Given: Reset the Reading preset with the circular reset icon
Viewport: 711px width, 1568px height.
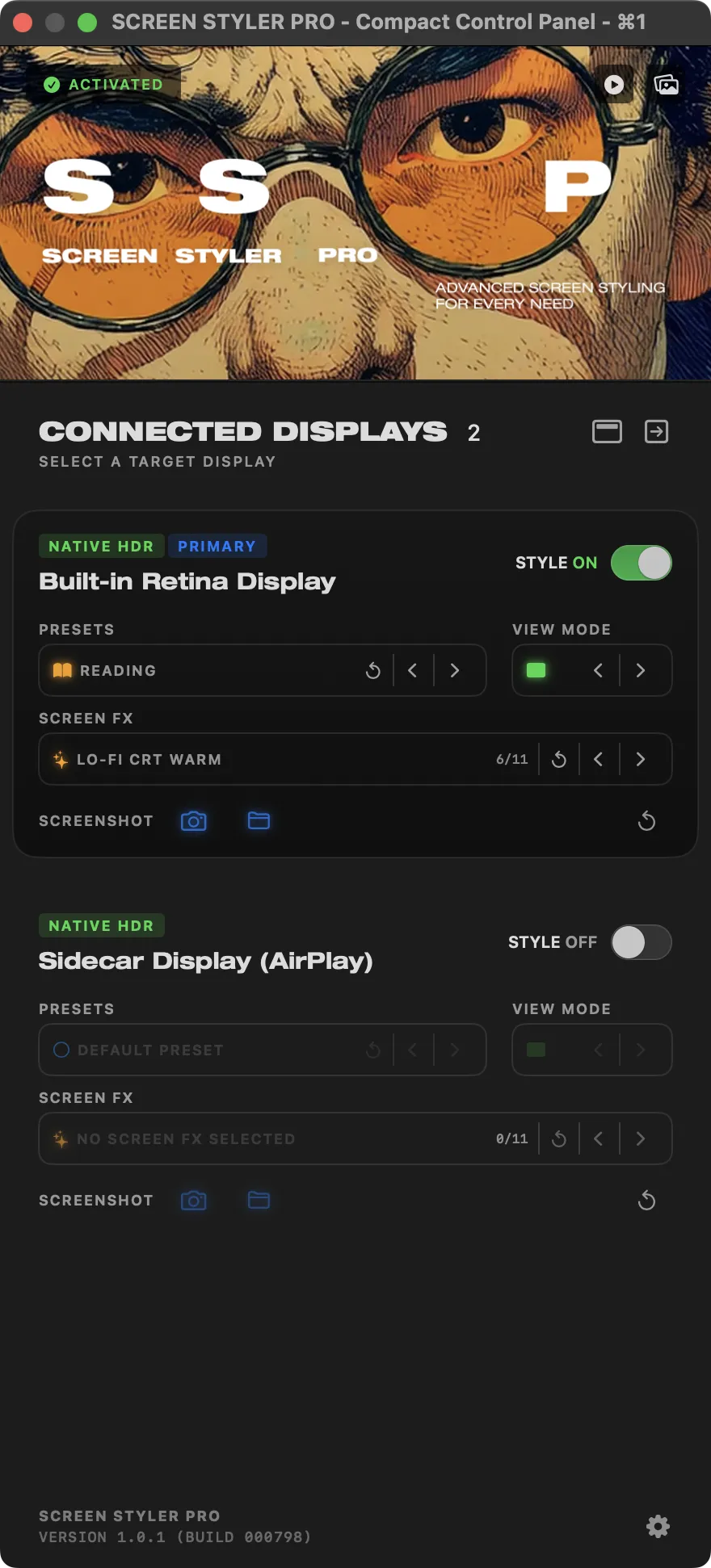Looking at the screenshot, I should click(x=372, y=670).
